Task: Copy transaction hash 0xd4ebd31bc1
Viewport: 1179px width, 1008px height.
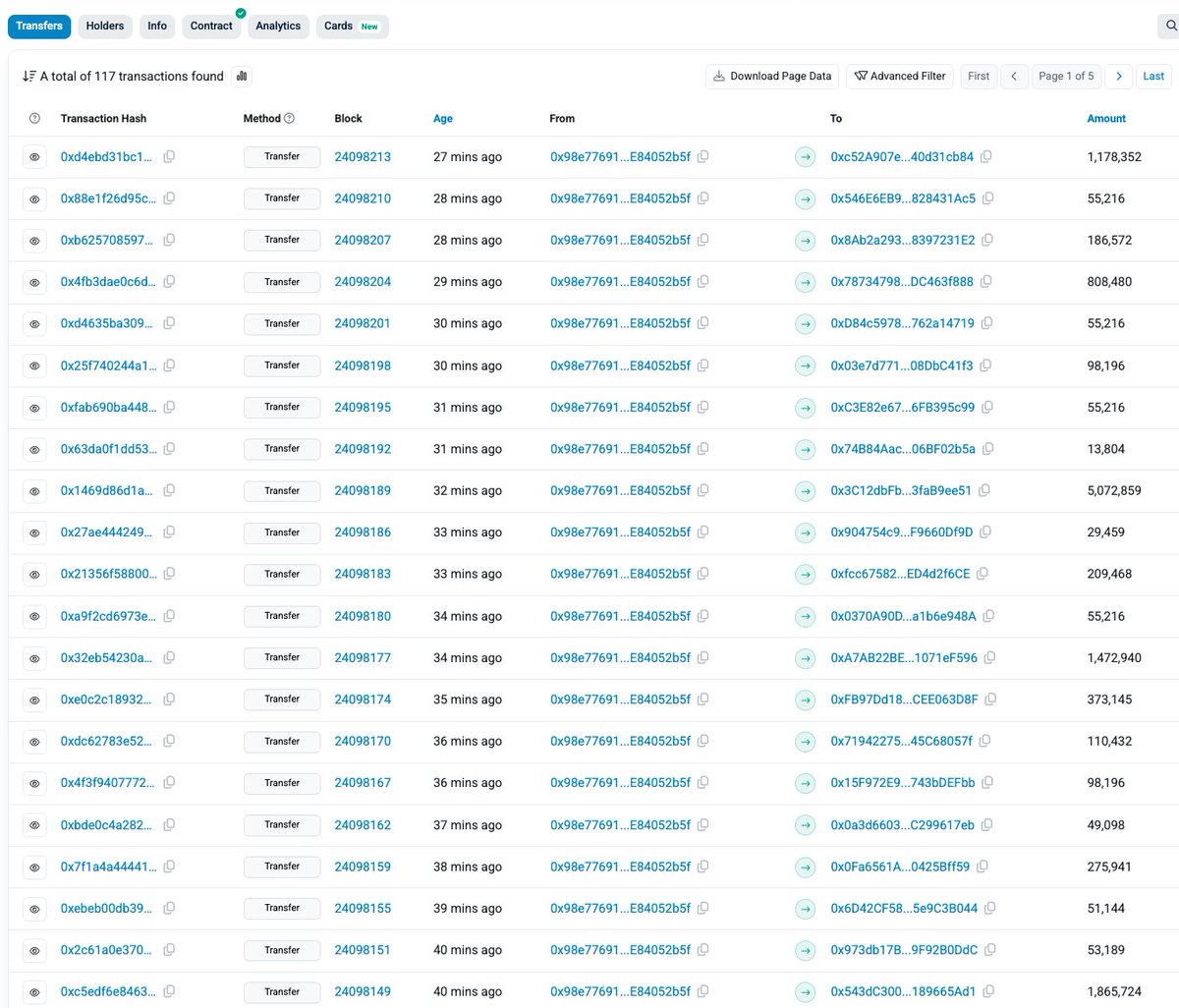Action: pos(169,156)
